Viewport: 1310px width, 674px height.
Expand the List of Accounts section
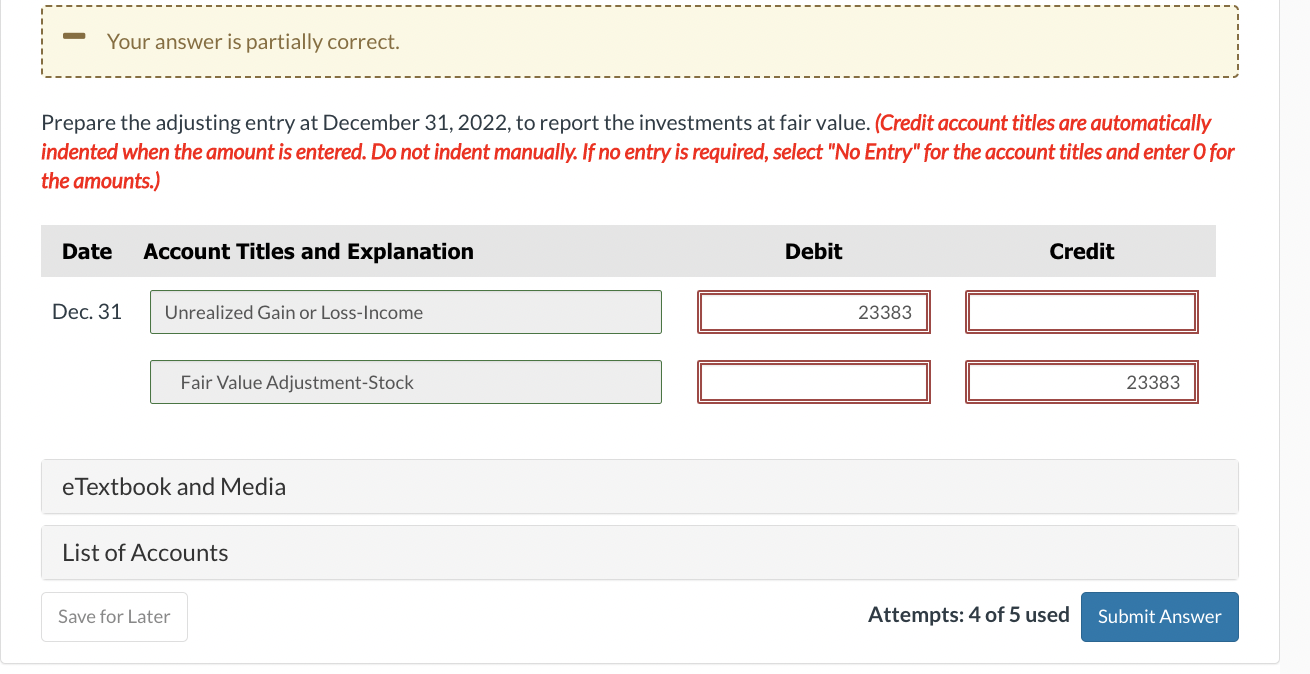(x=145, y=553)
